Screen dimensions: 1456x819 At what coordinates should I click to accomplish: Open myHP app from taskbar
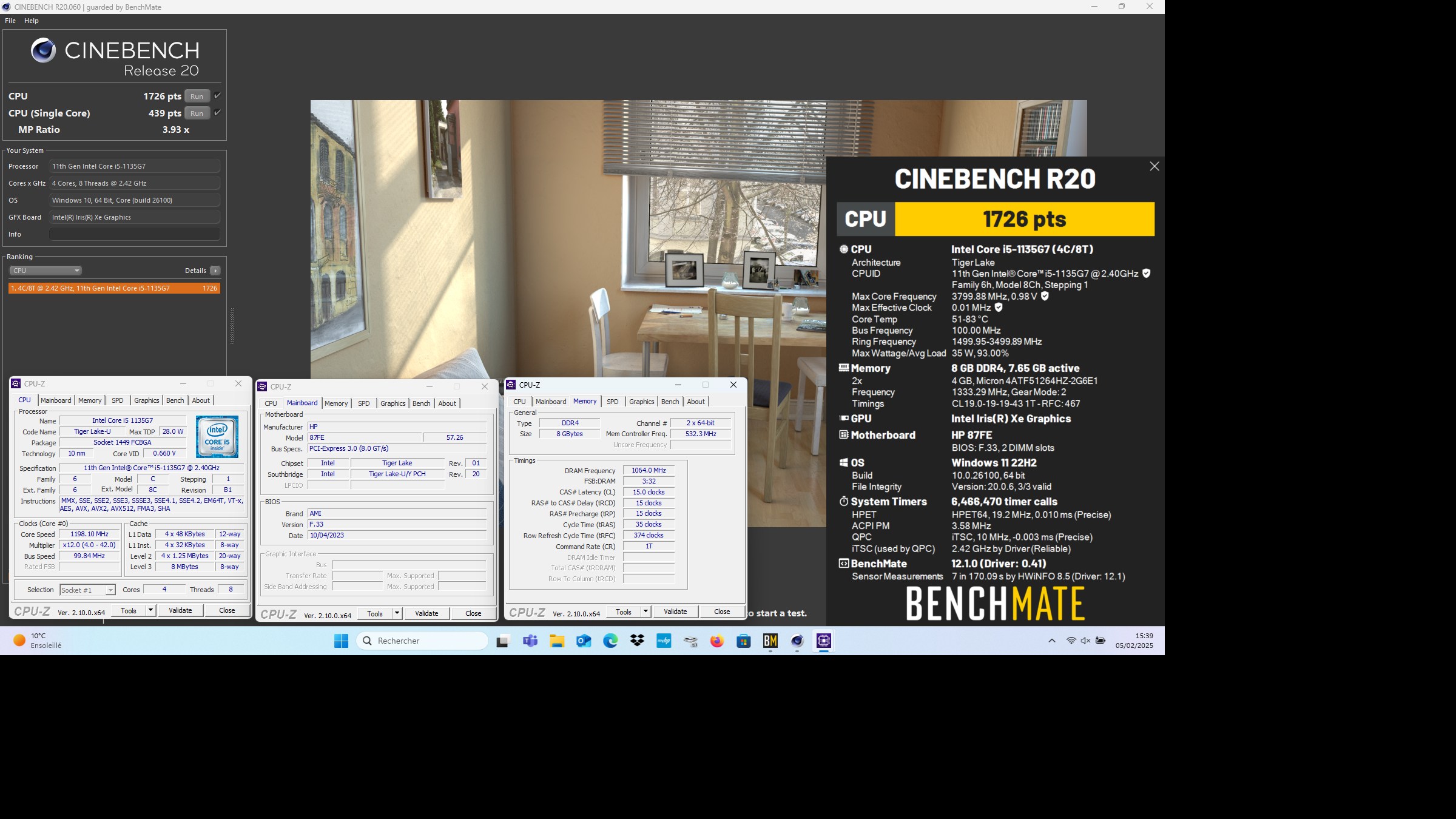click(x=664, y=641)
